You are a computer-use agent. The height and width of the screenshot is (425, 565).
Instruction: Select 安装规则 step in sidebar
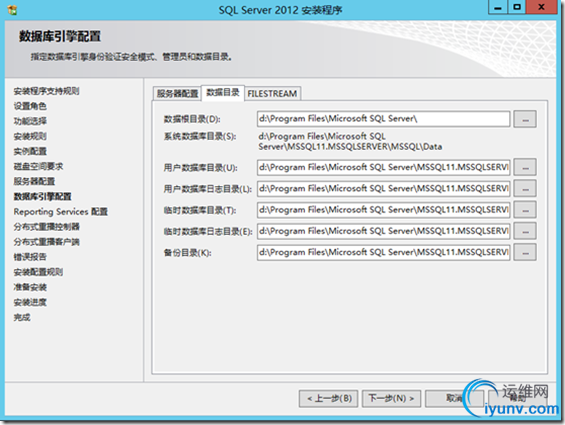[x=30, y=136]
